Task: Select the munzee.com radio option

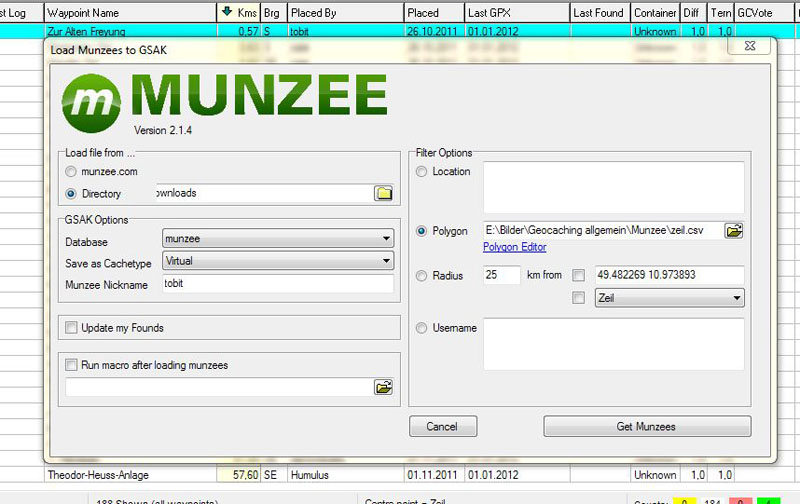Action: tap(71, 172)
